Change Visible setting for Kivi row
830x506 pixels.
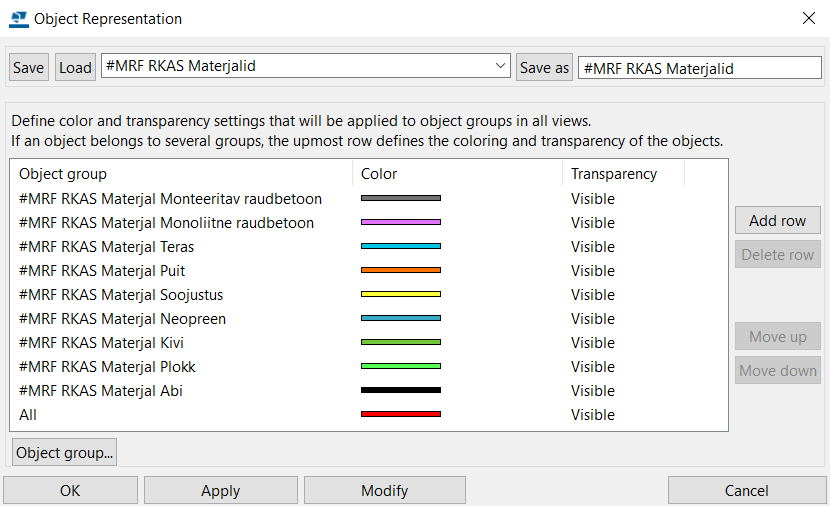coord(592,342)
